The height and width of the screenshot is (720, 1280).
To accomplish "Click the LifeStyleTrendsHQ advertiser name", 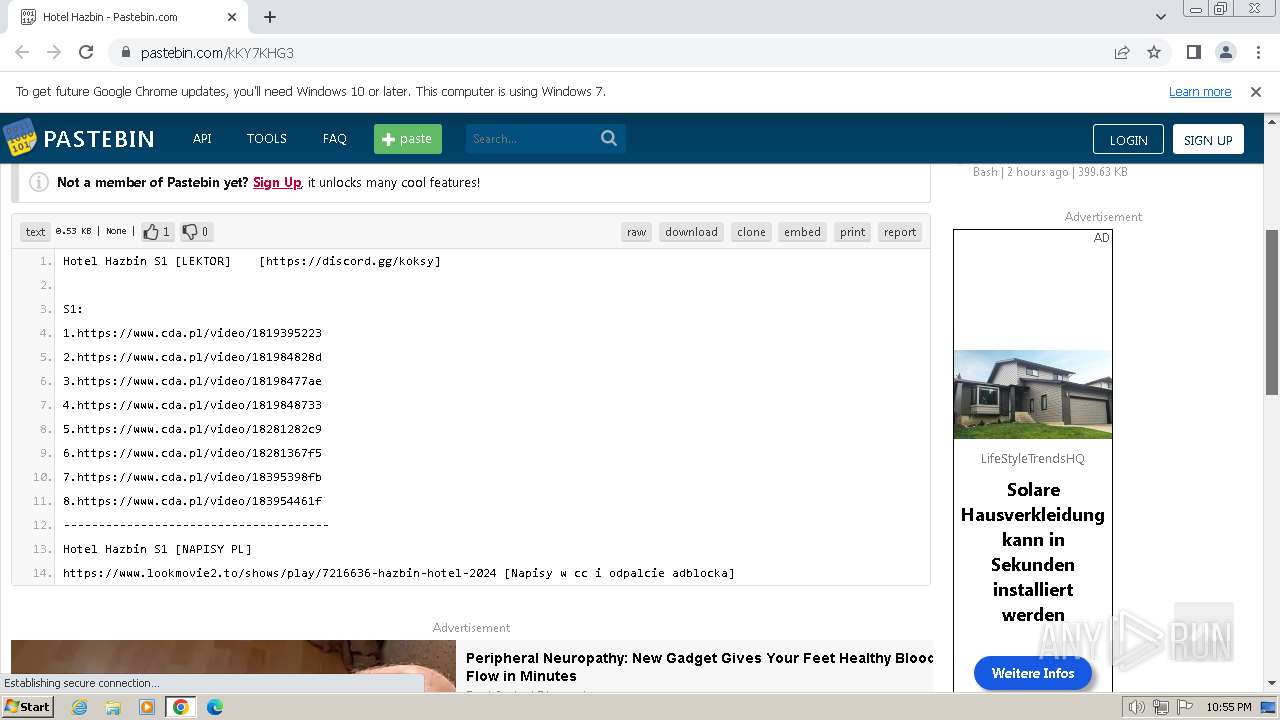I will (x=1033, y=459).
